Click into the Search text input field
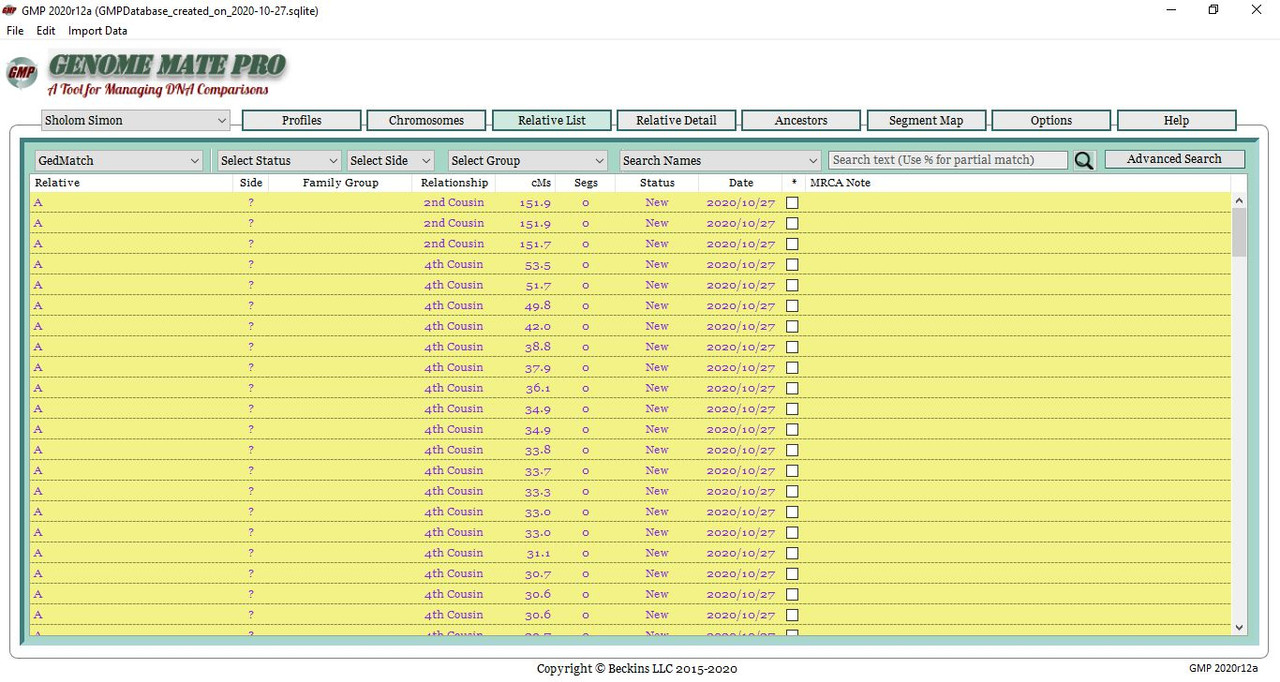 [948, 160]
